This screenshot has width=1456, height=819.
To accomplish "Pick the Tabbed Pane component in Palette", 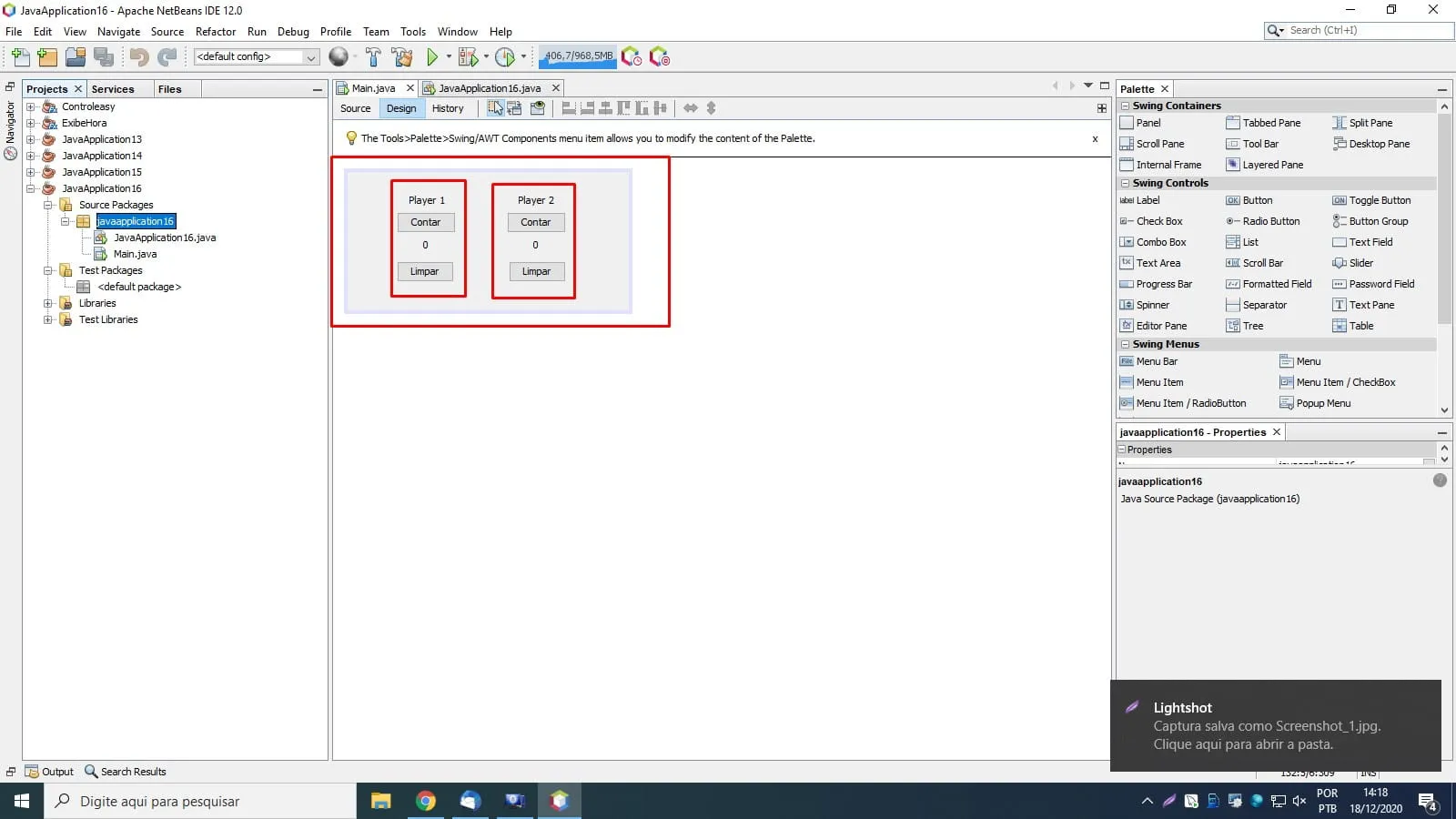I will coord(1263,123).
